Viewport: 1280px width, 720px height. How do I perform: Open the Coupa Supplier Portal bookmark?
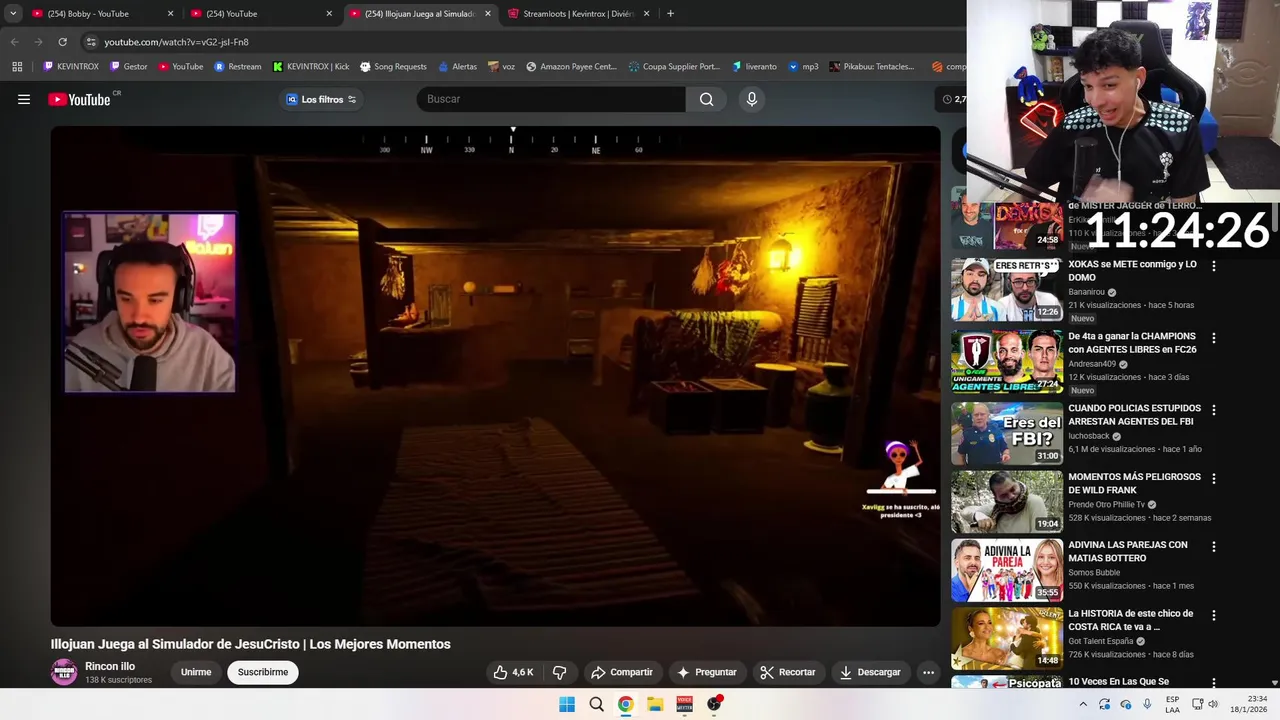click(674, 67)
